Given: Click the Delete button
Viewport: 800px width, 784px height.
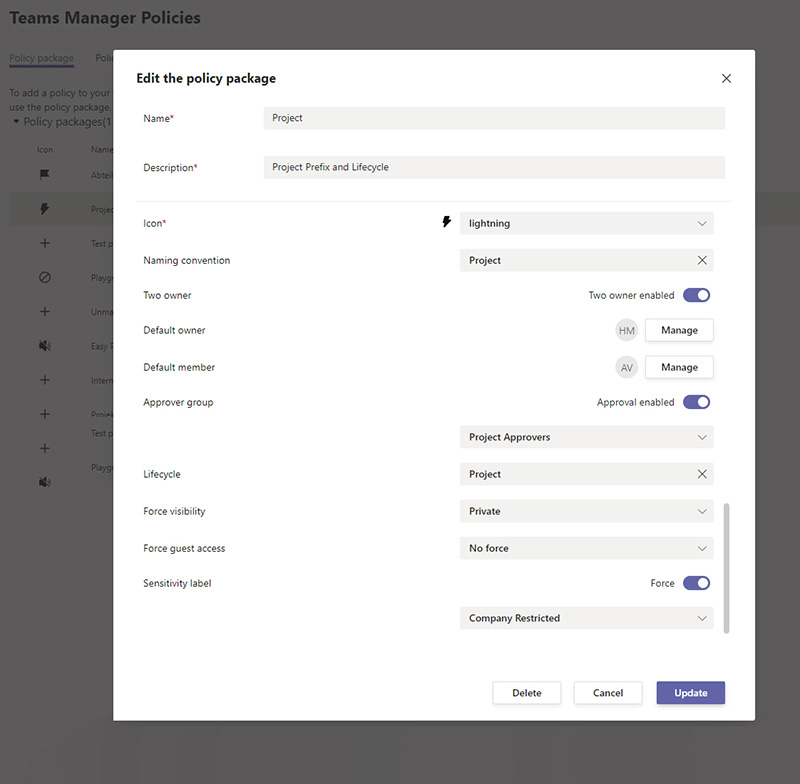Looking at the screenshot, I should pos(527,693).
